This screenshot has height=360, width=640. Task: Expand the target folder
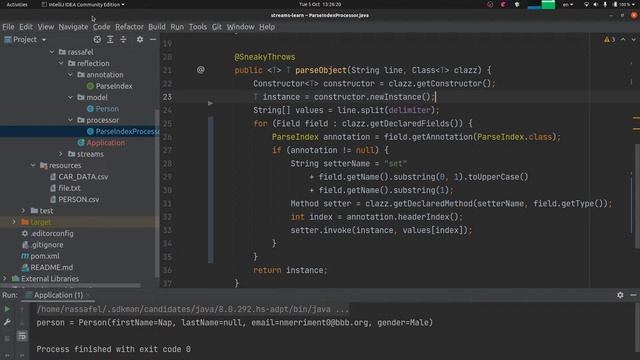point(14,222)
